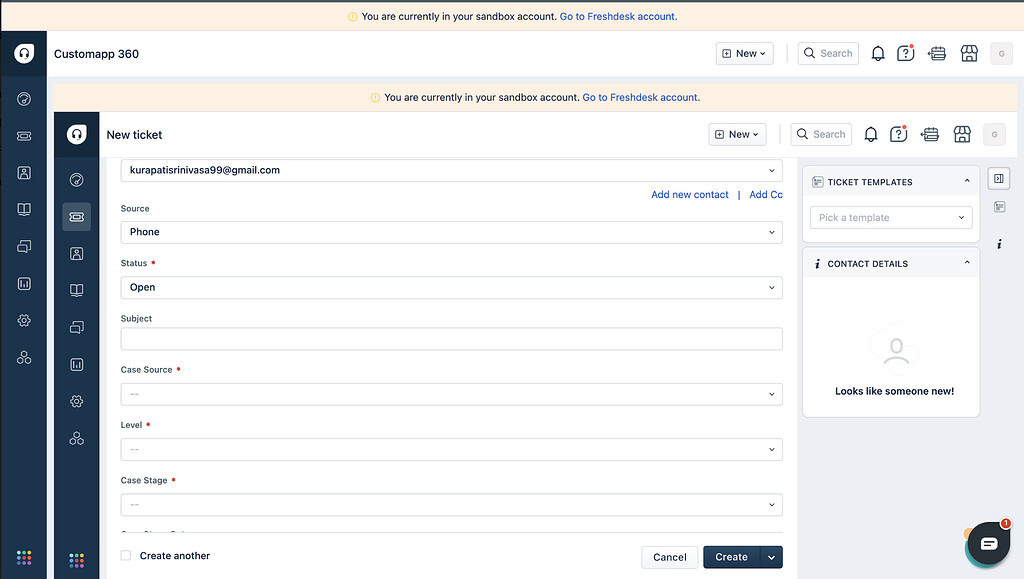Collapse the Contact Details panel

click(965, 263)
